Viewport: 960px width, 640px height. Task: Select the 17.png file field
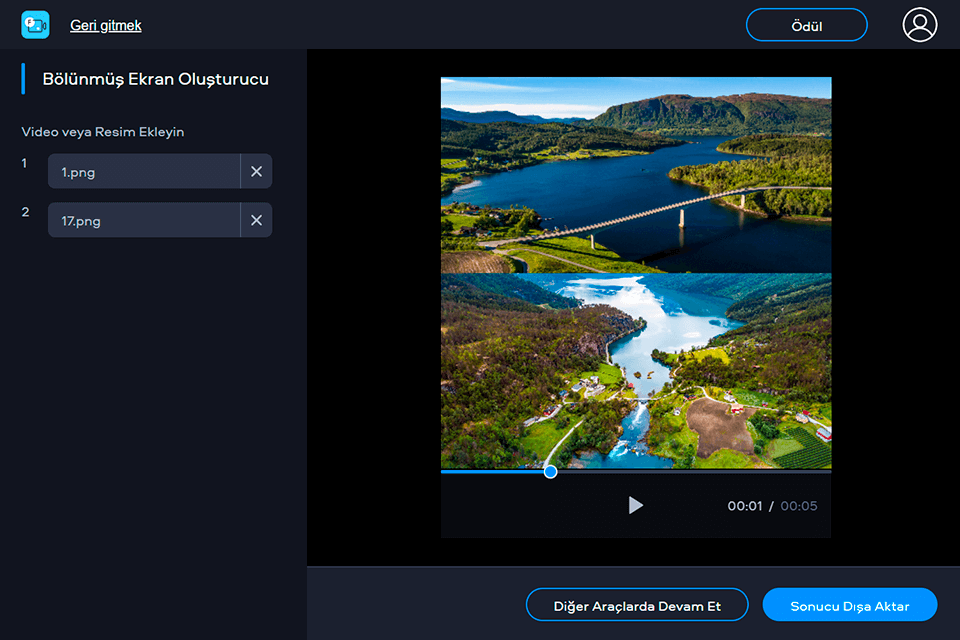point(144,220)
